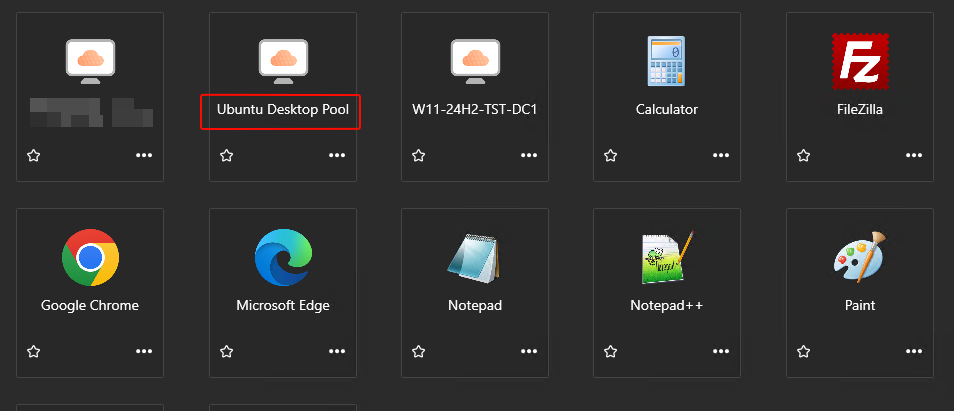Open the Ubuntu Desktop Pool more options menu

[x=336, y=156]
